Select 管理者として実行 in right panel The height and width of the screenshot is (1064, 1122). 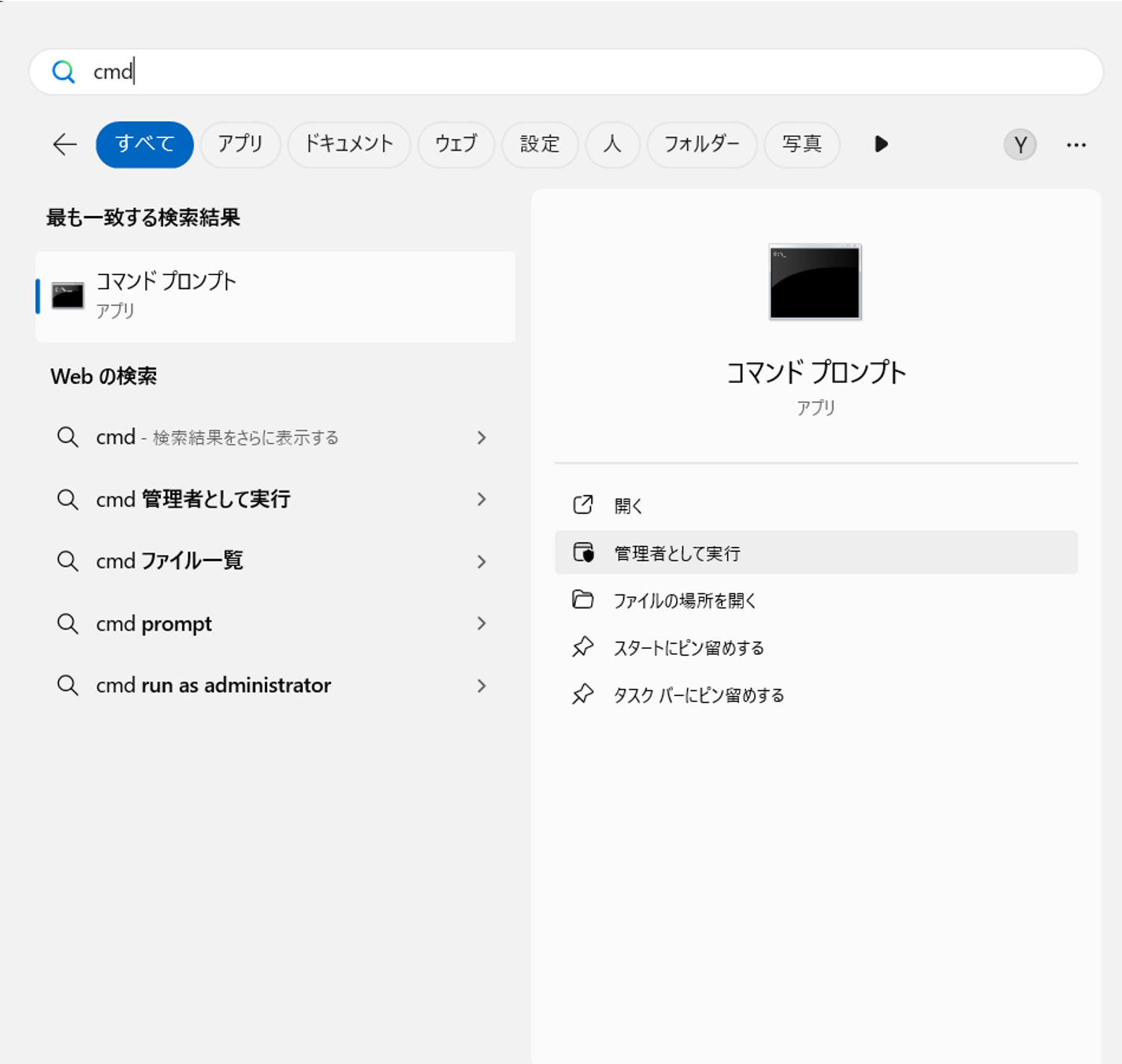point(816,552)
